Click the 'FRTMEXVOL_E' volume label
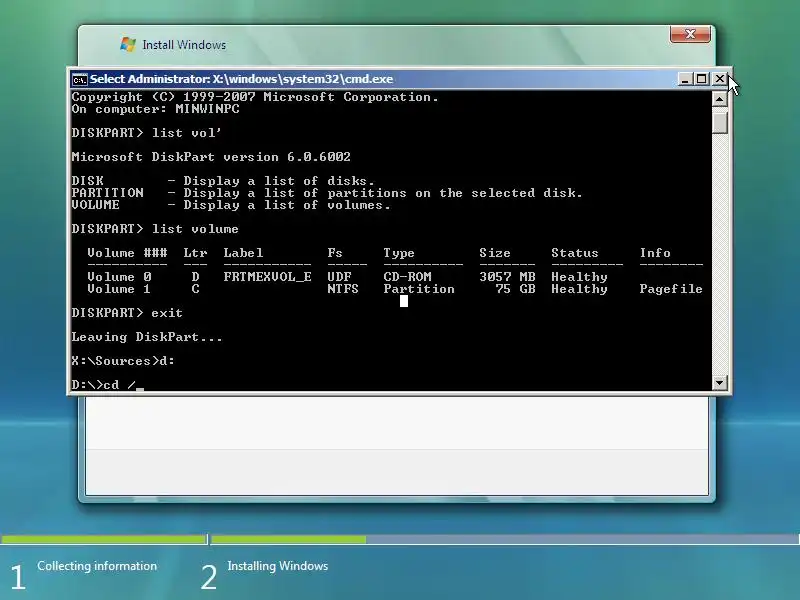This screenshot has width=800, height=600. 267,277
